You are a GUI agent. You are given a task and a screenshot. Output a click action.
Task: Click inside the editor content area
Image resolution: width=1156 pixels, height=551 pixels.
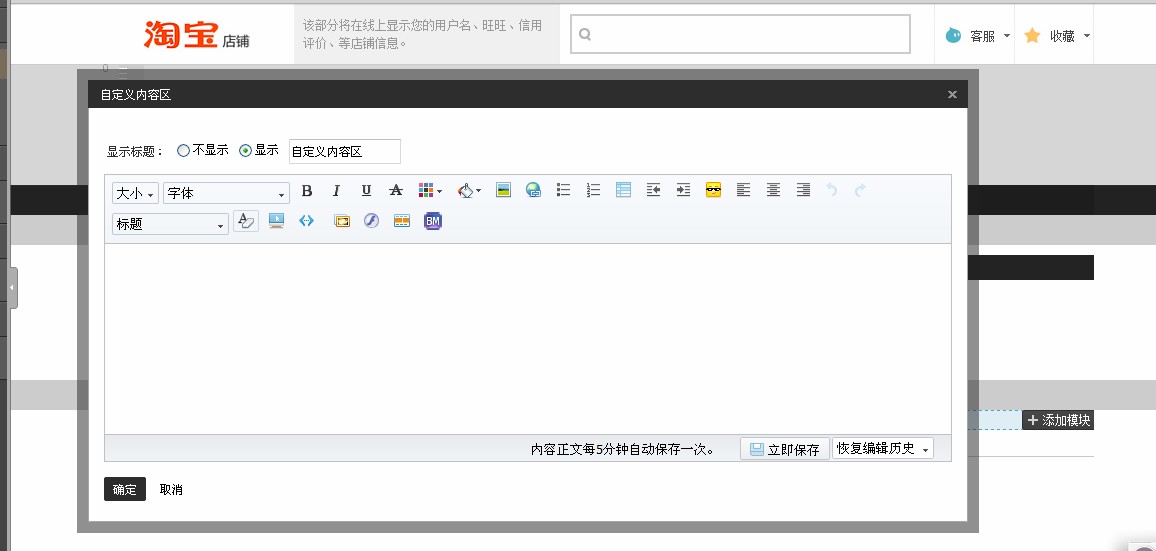528,339
